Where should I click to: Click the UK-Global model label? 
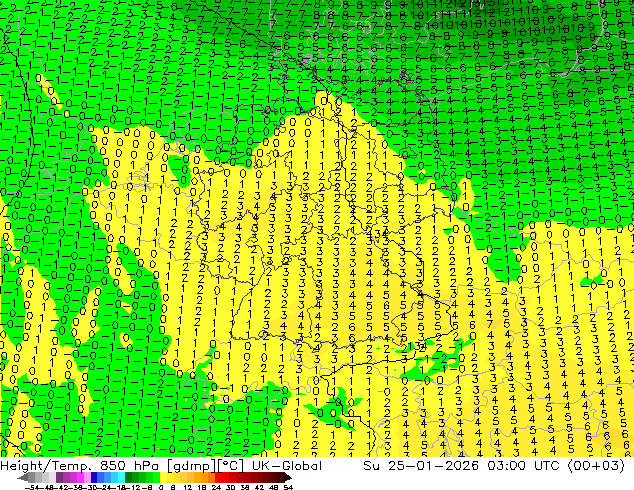click(287, 466)
